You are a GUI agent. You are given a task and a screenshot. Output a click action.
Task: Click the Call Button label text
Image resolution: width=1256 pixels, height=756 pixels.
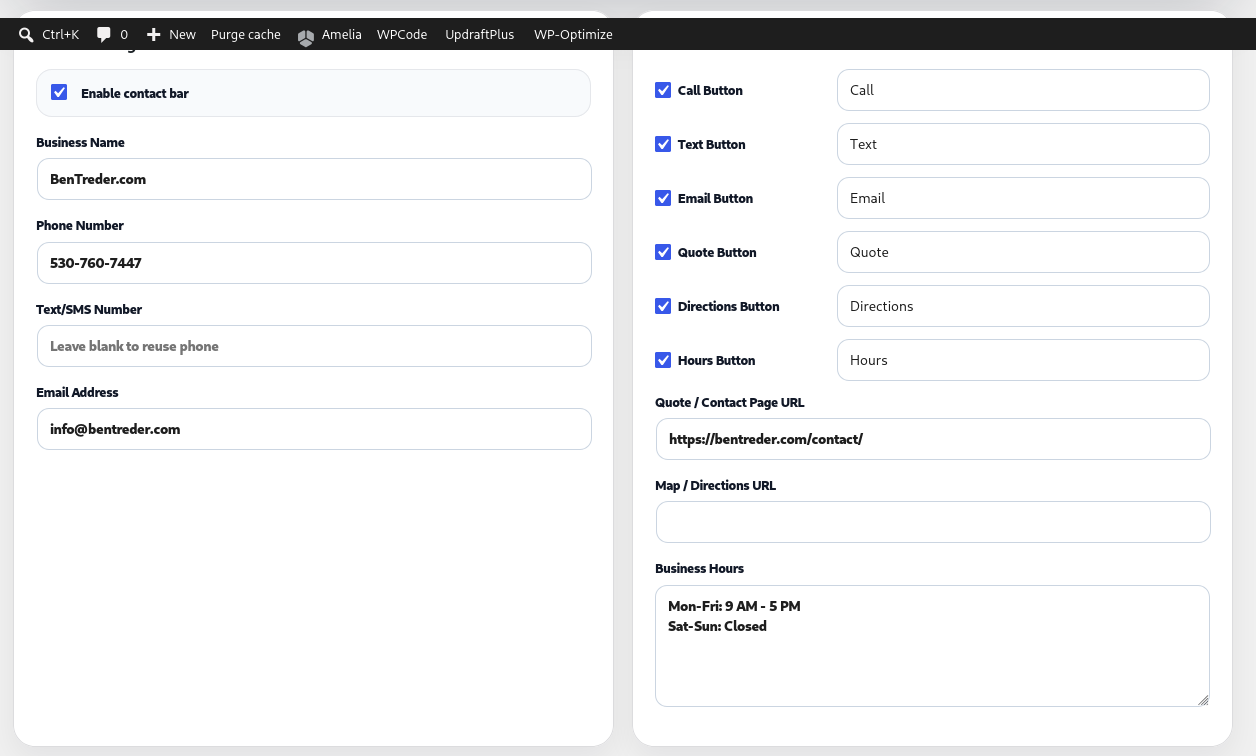[x=710, y=90]
